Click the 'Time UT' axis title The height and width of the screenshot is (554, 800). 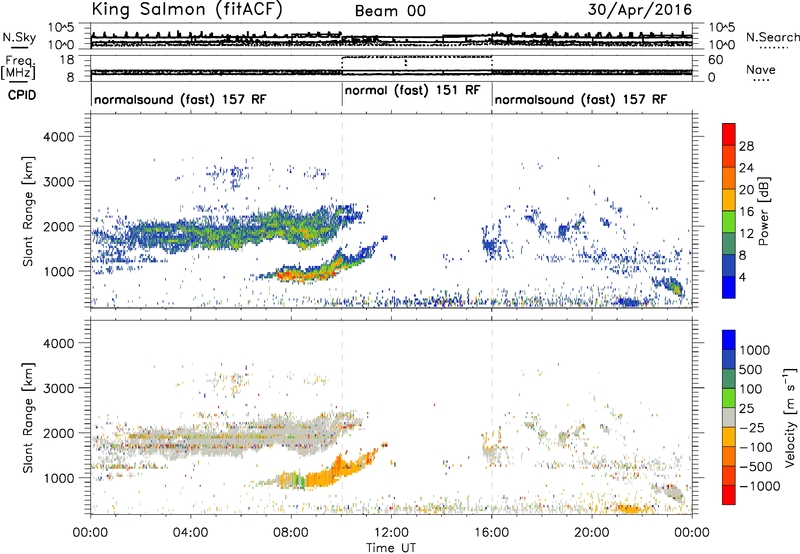[x=391, y=548]
